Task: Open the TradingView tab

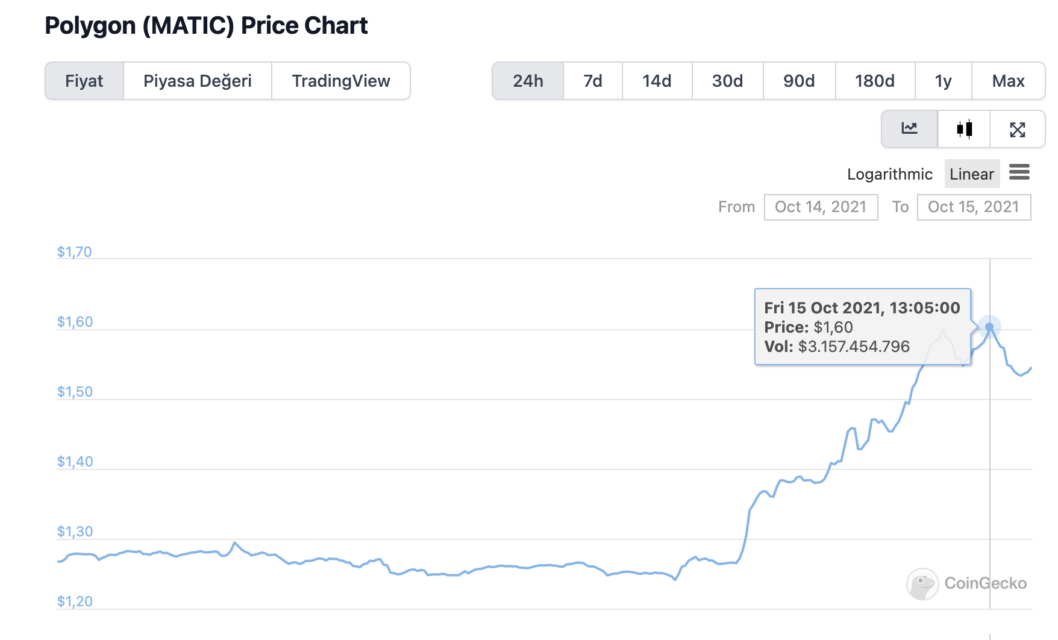Action: click(x=340, y=81)
